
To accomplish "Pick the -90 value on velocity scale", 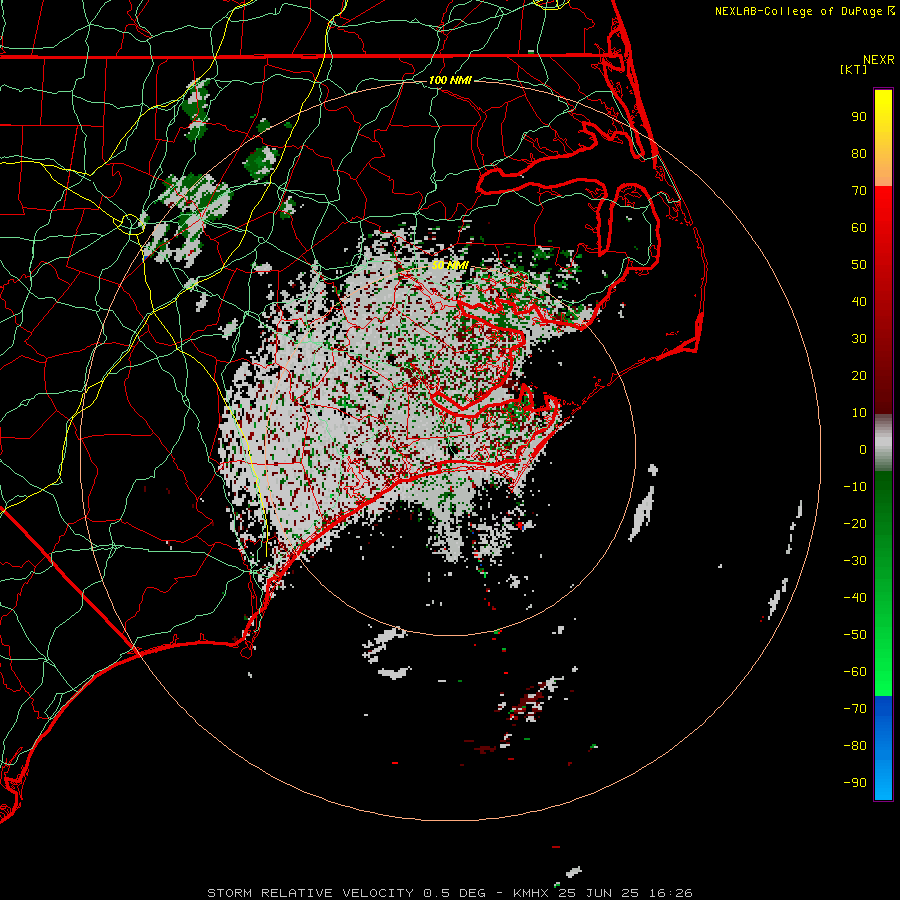I will point(855,783).
